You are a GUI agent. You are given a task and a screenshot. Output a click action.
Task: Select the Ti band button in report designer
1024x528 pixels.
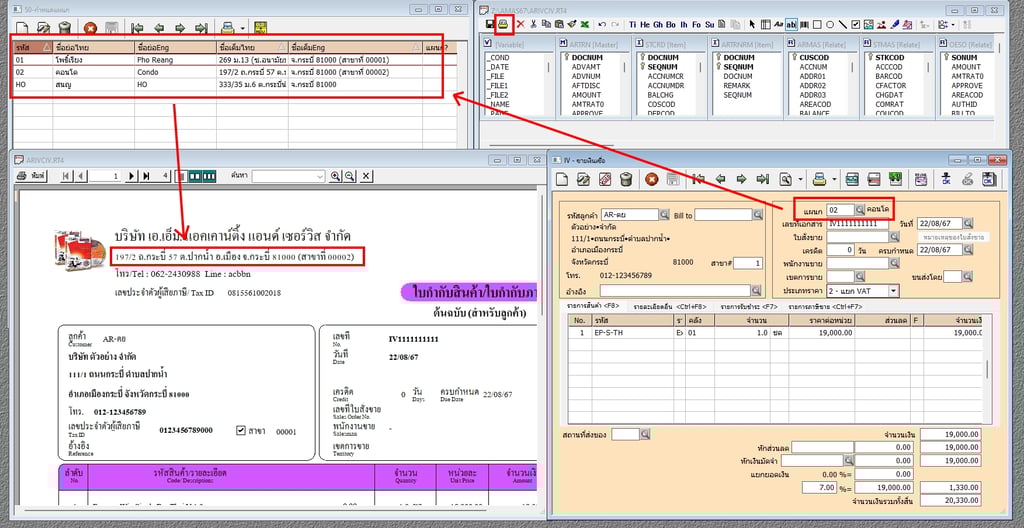(x=633, y=25)
